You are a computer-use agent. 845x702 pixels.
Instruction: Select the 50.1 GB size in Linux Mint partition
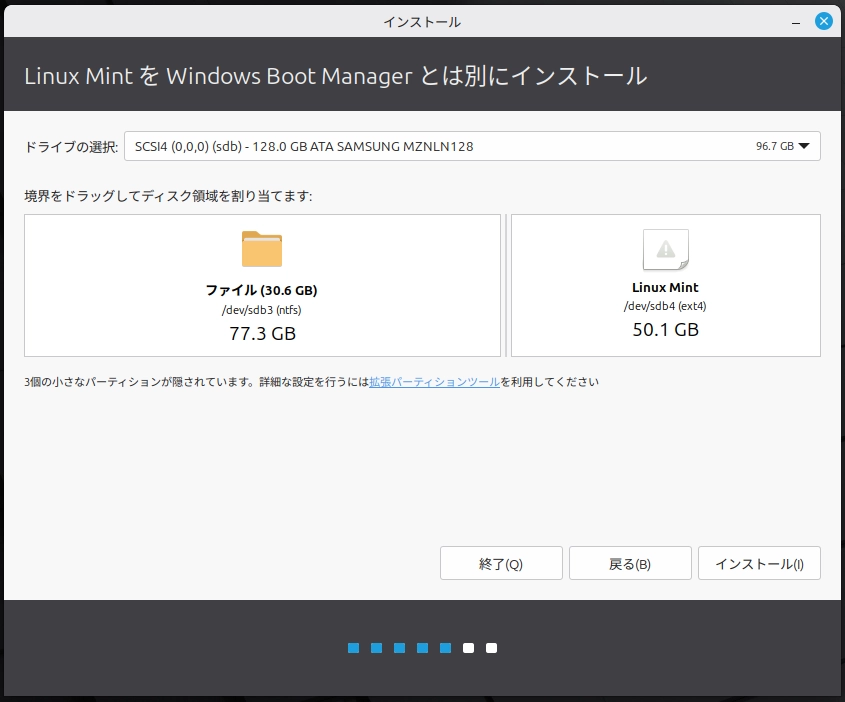(x=665, y=330)
